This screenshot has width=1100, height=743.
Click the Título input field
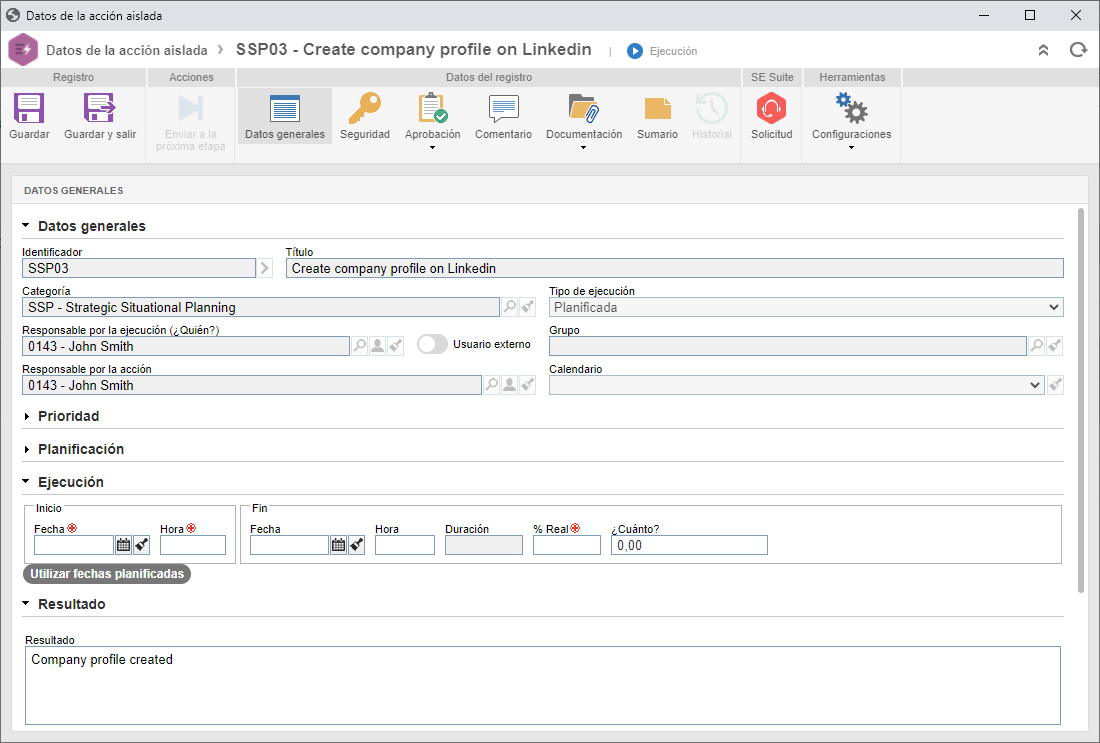click(x=675, y=268)
